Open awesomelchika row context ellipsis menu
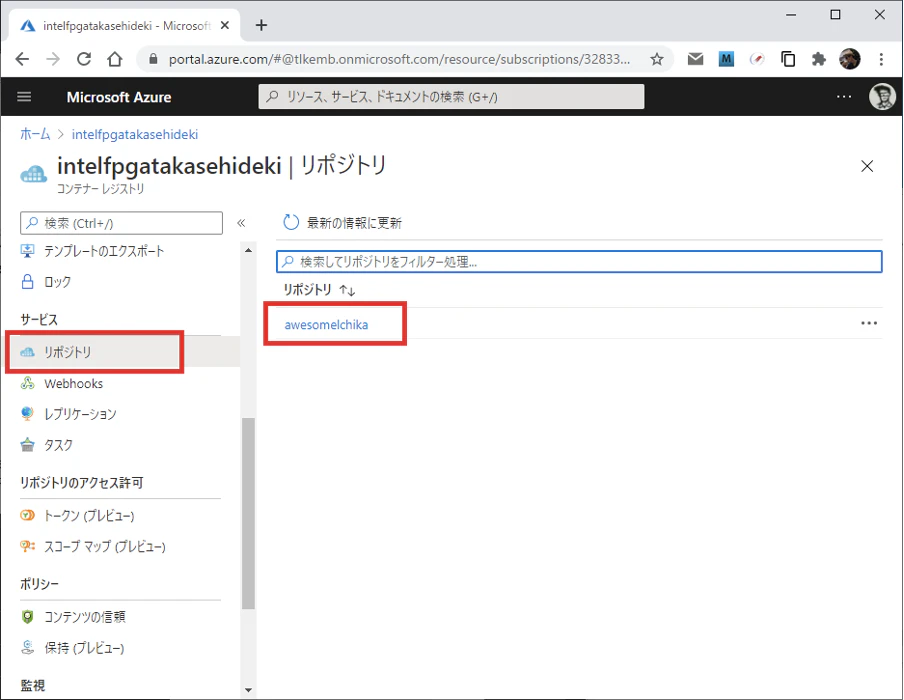 pyautogui.click(x=869, y=323)
